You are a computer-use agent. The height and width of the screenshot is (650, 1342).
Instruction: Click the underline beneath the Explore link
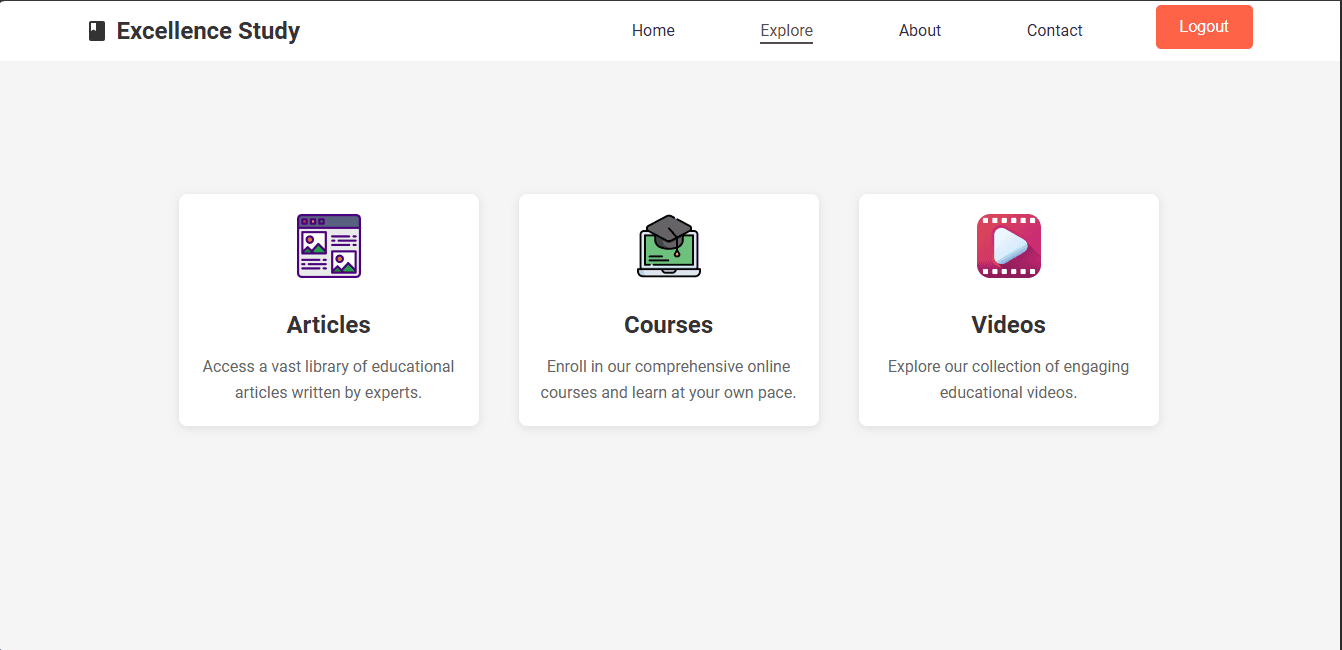point(786,43)
